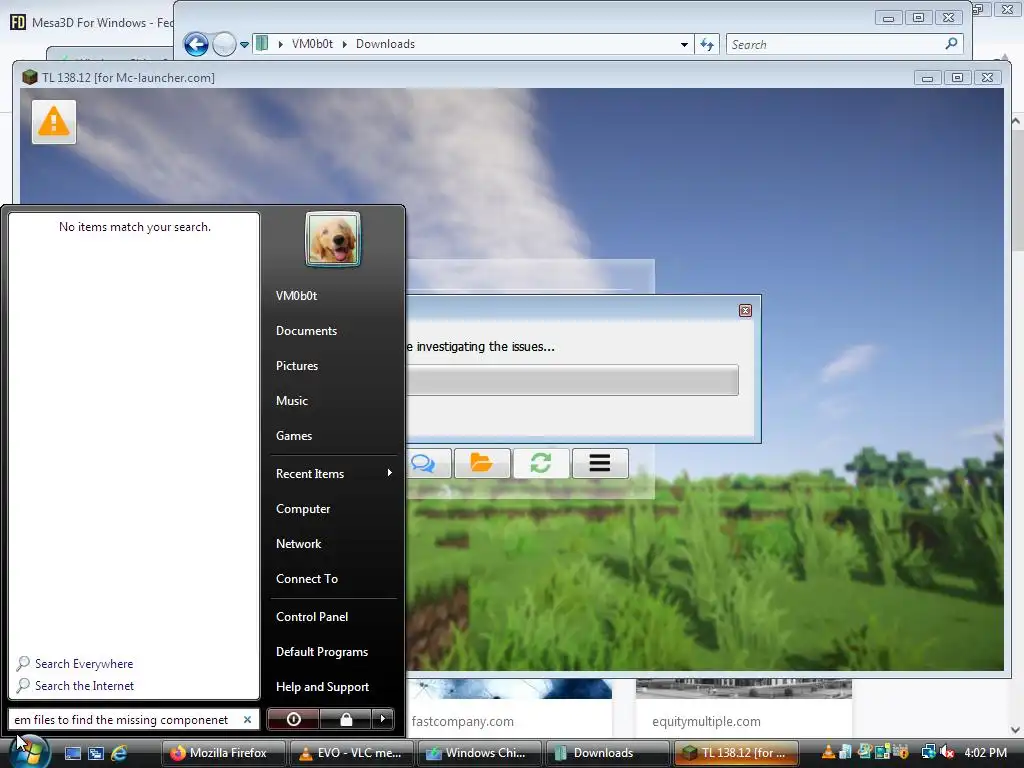Open Network from Start menu
1024x768 pixels.
coord(298,544)
